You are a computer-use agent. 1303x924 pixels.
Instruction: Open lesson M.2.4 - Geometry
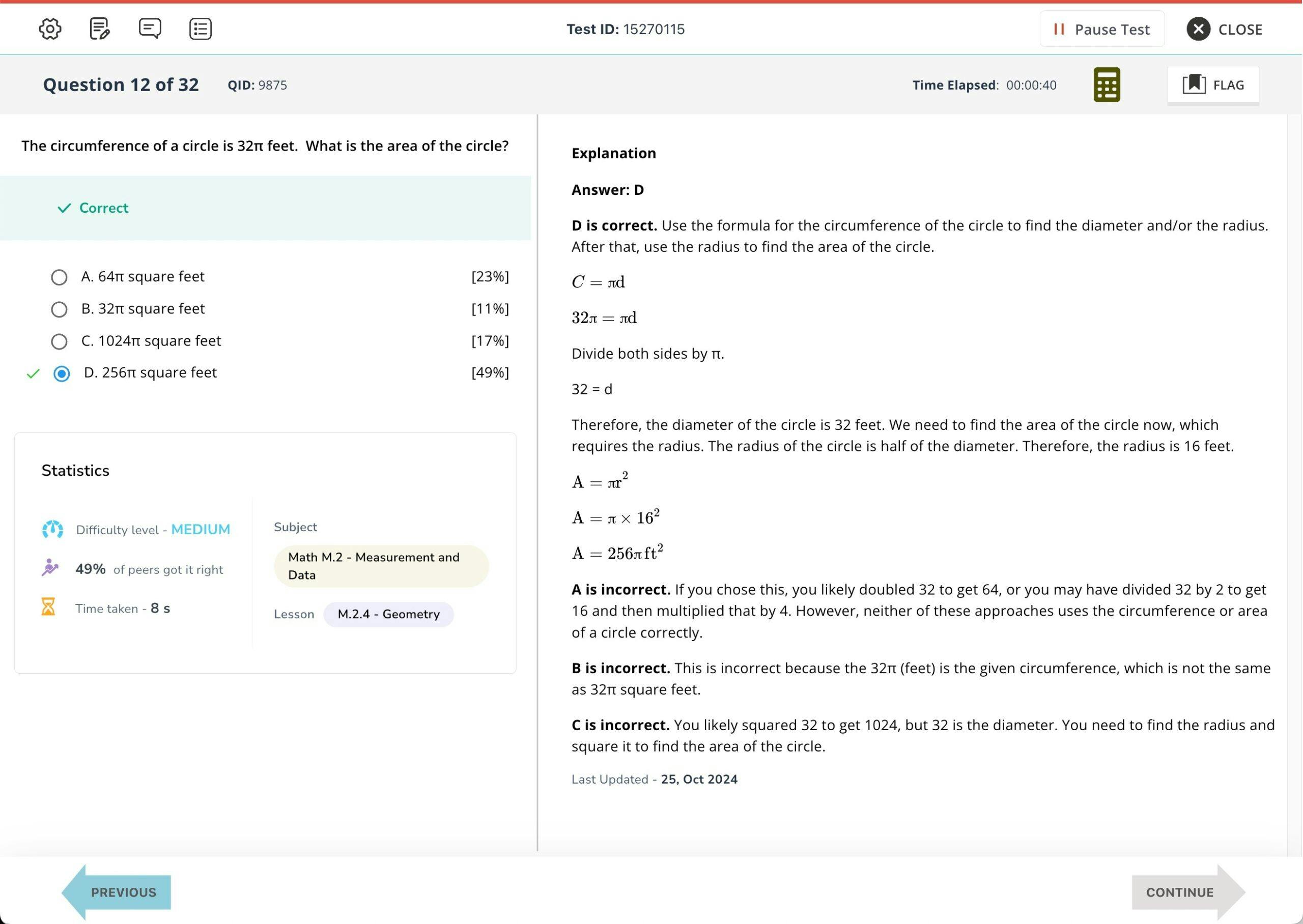[x=389, y=614]
